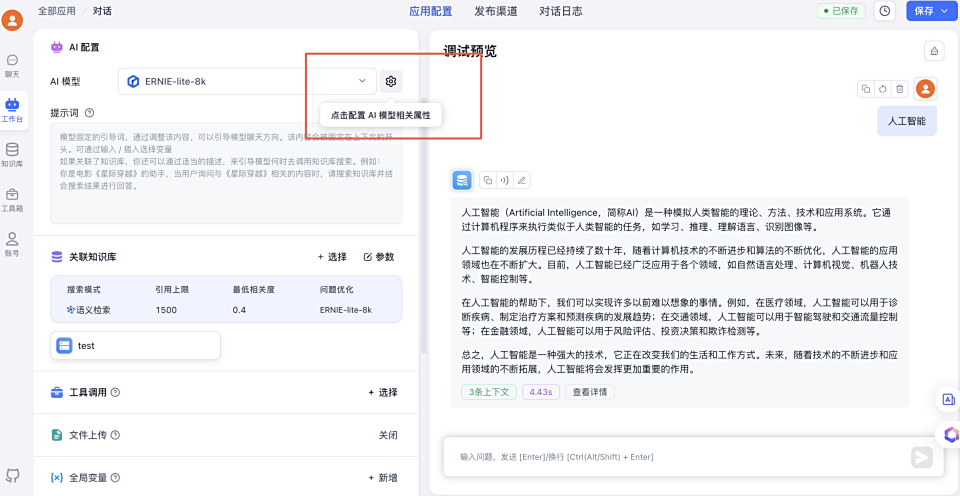Switch to 发布渠道 tab
Viewport: 960px width, 496px height.
click(x=496, y=11)
